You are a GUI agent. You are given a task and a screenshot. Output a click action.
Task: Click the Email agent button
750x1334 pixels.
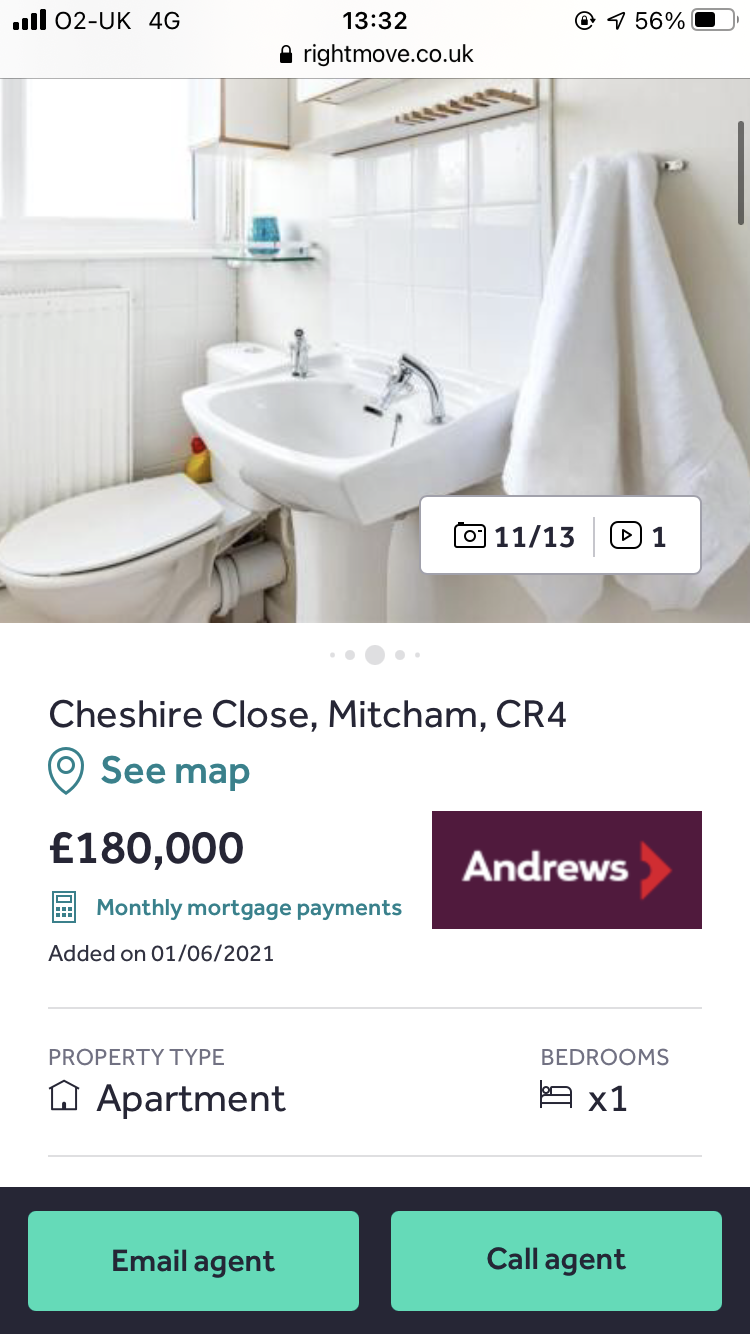click(x=193, y=1261)
